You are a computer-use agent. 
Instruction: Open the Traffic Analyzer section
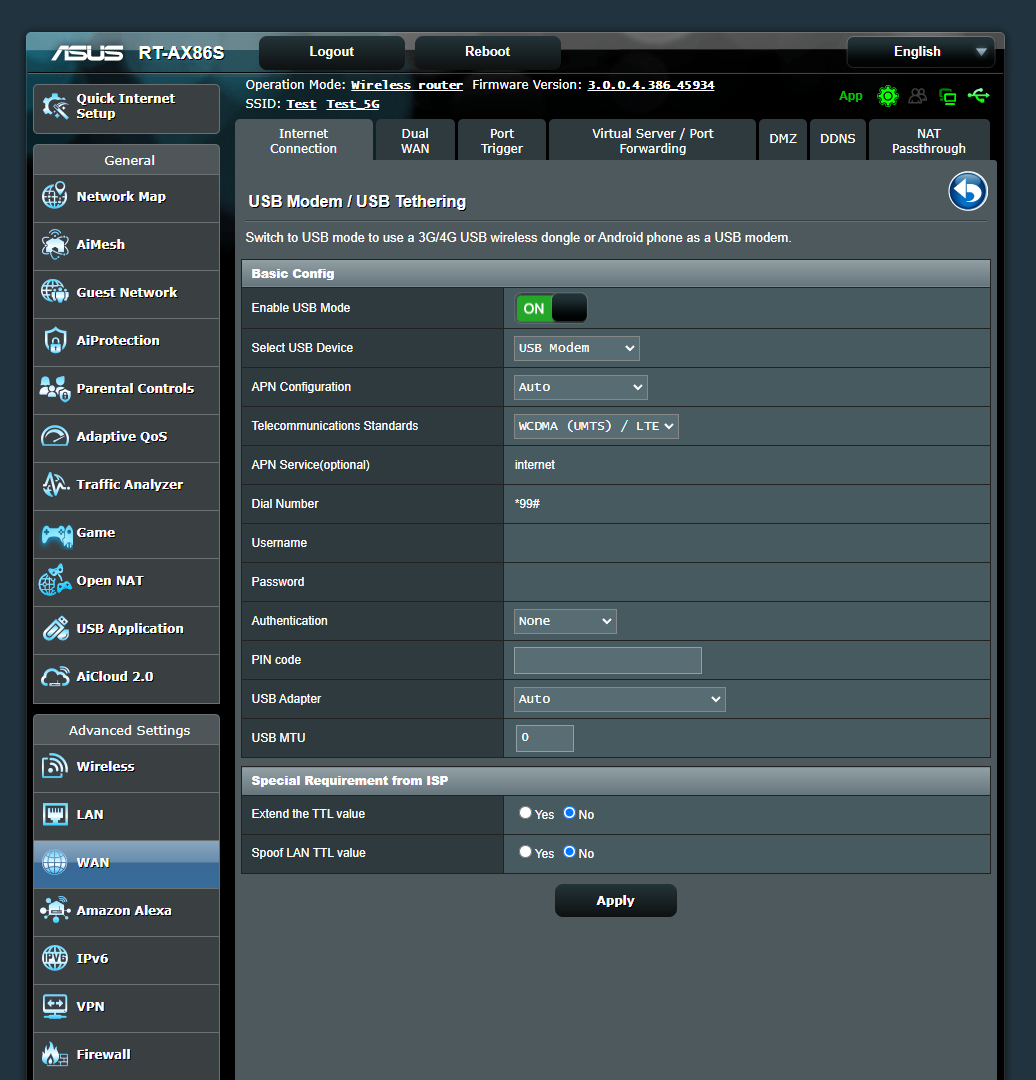118,486
